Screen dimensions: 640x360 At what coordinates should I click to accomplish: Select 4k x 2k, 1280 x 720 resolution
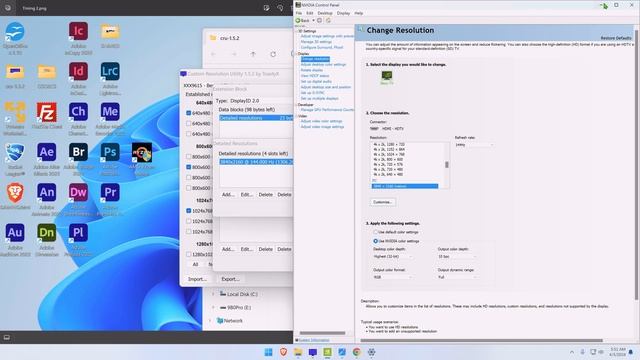click(389, 144)
